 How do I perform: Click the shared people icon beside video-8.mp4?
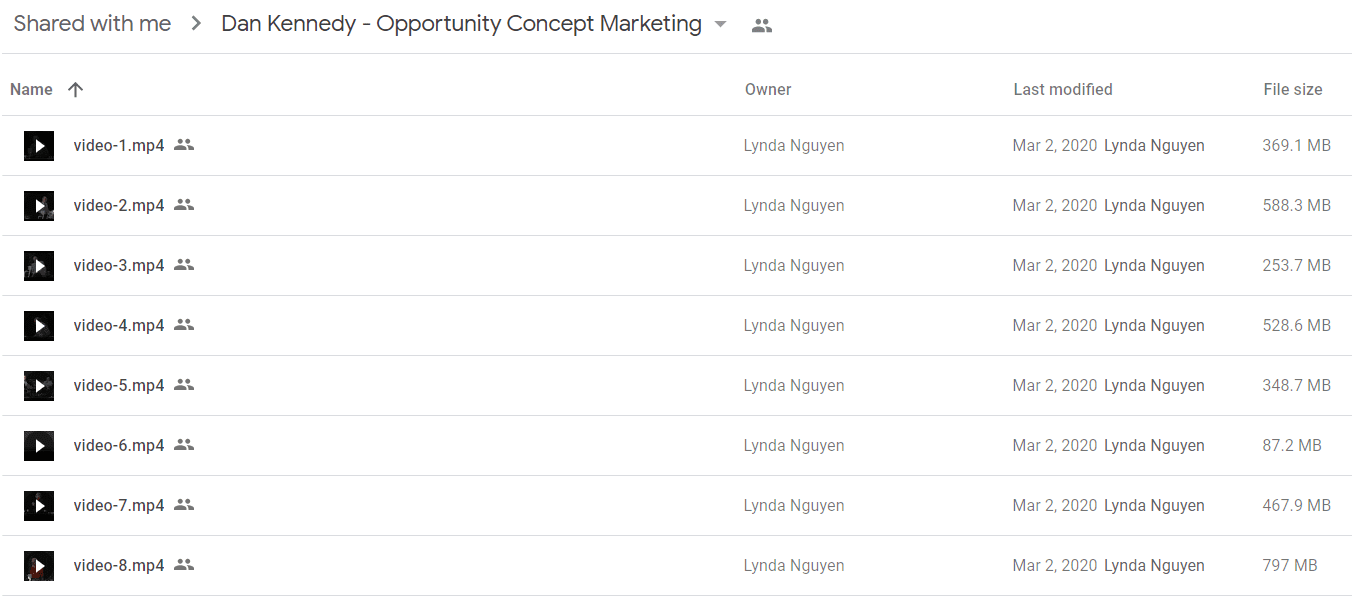[184, 565]
